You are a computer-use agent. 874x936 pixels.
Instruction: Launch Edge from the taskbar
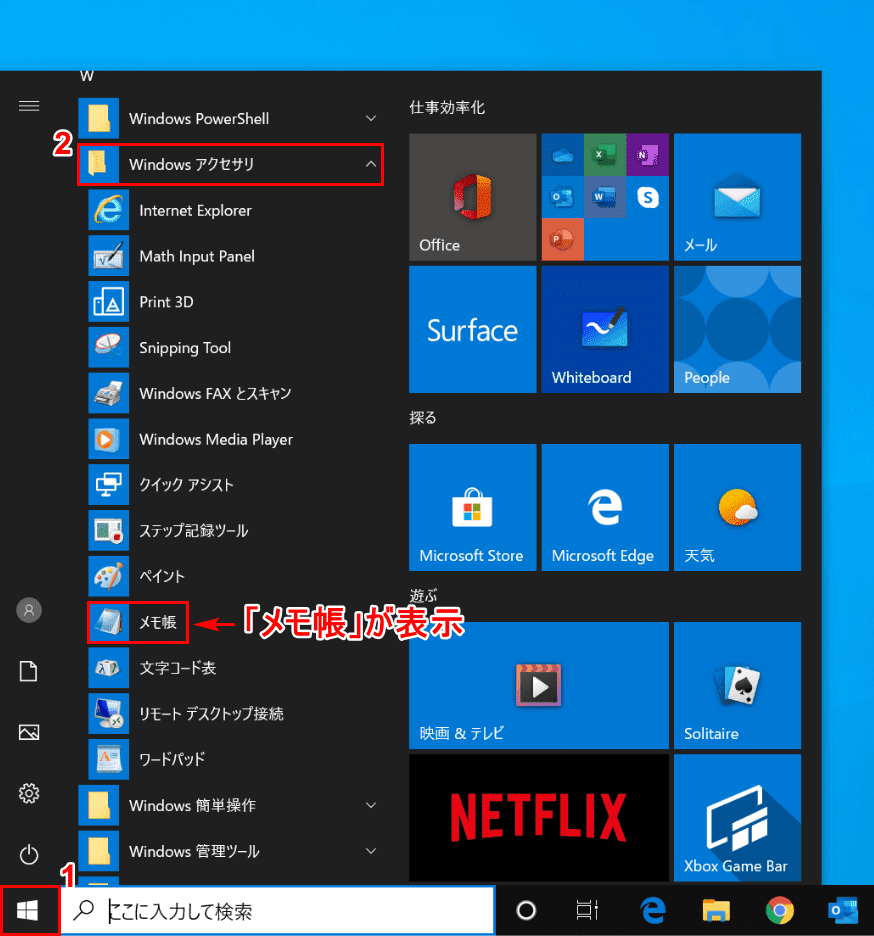pos(653,910)
